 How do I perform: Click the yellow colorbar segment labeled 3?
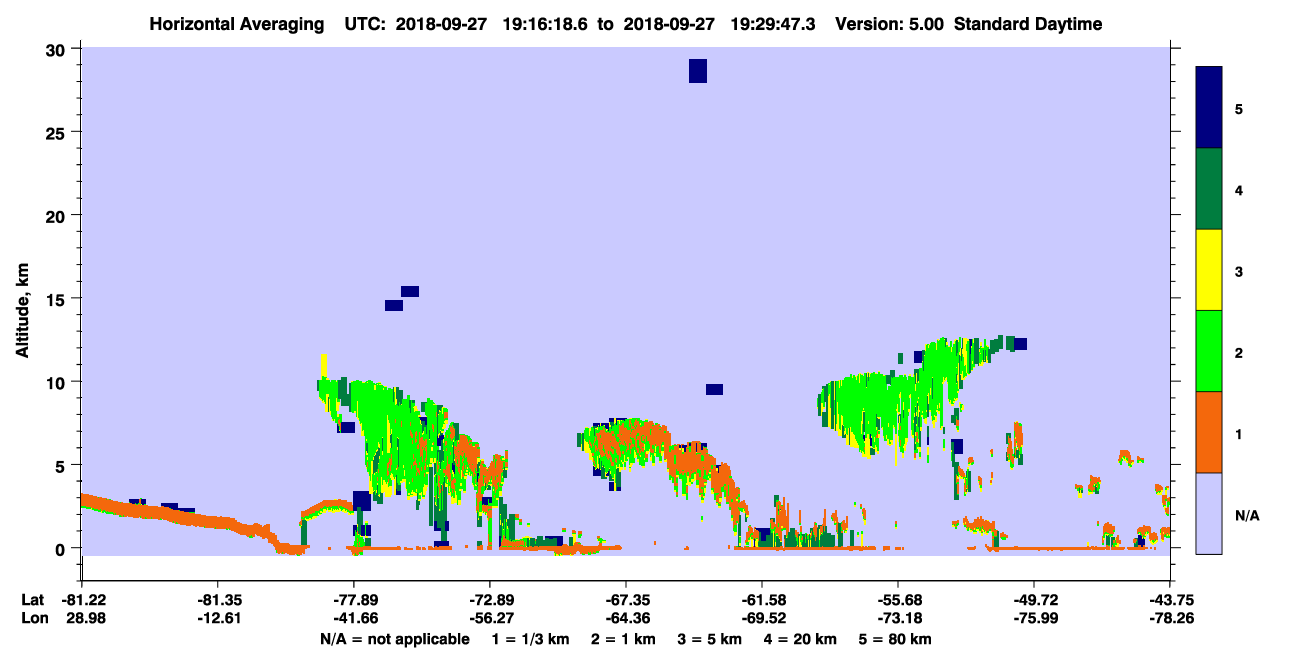click(x=1209, y=270)
